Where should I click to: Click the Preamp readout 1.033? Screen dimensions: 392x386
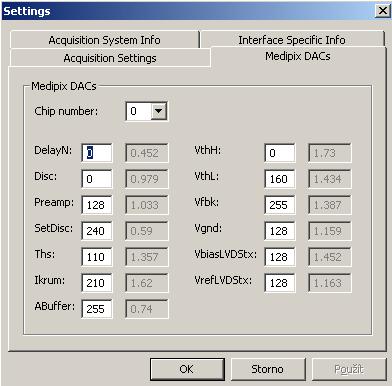point(147,205)
